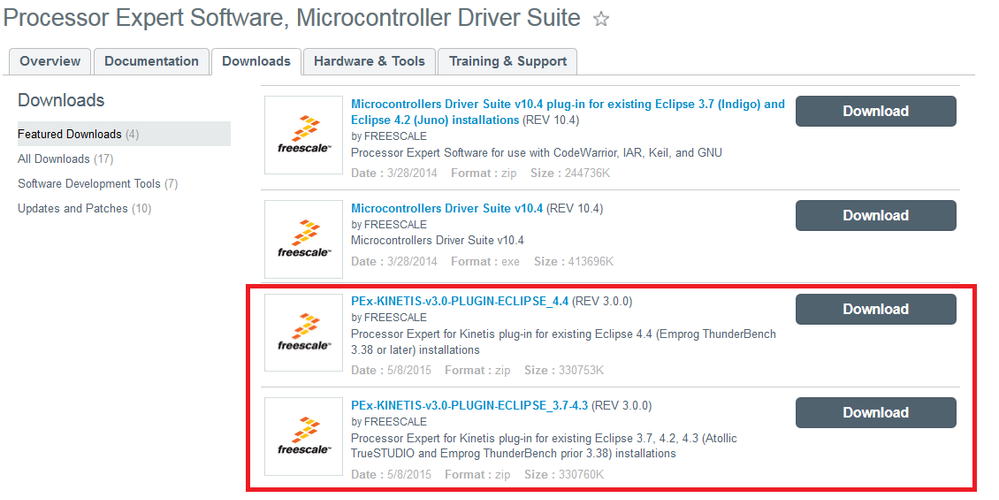This screenshot has height=500, width=999.
Task: Click the text Size : 244736K
Action: (x=570, y=173)
